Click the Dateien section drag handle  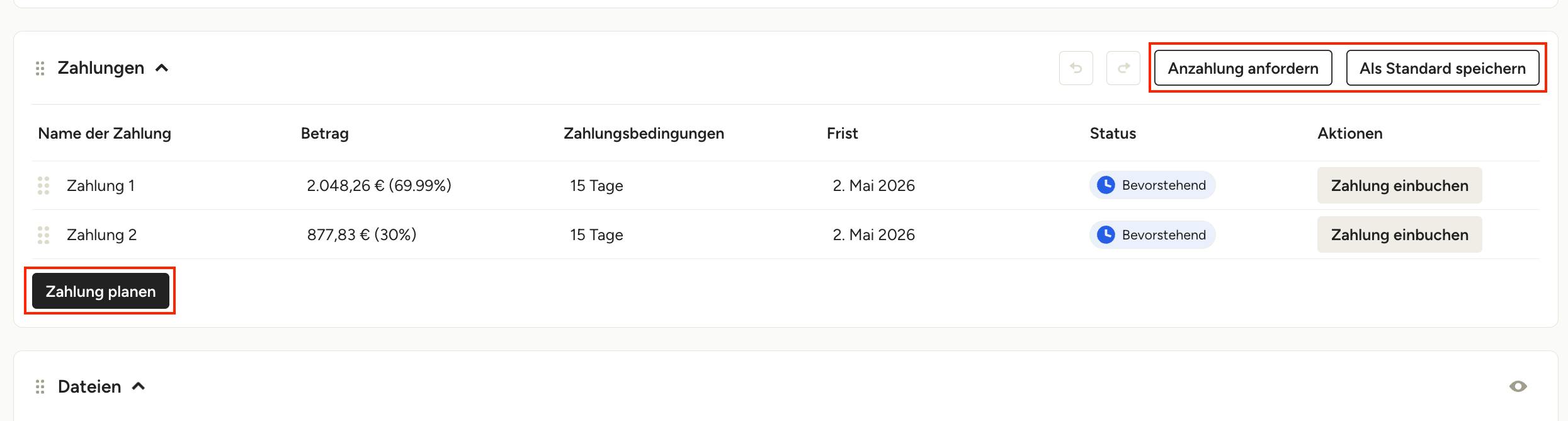pyautogui.click(x=40, y=386)
